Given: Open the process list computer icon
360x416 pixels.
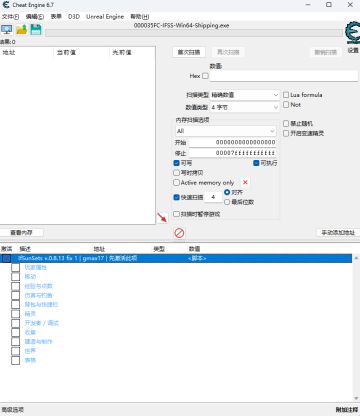Looking at the screenshot, I should tap(7, 30).
